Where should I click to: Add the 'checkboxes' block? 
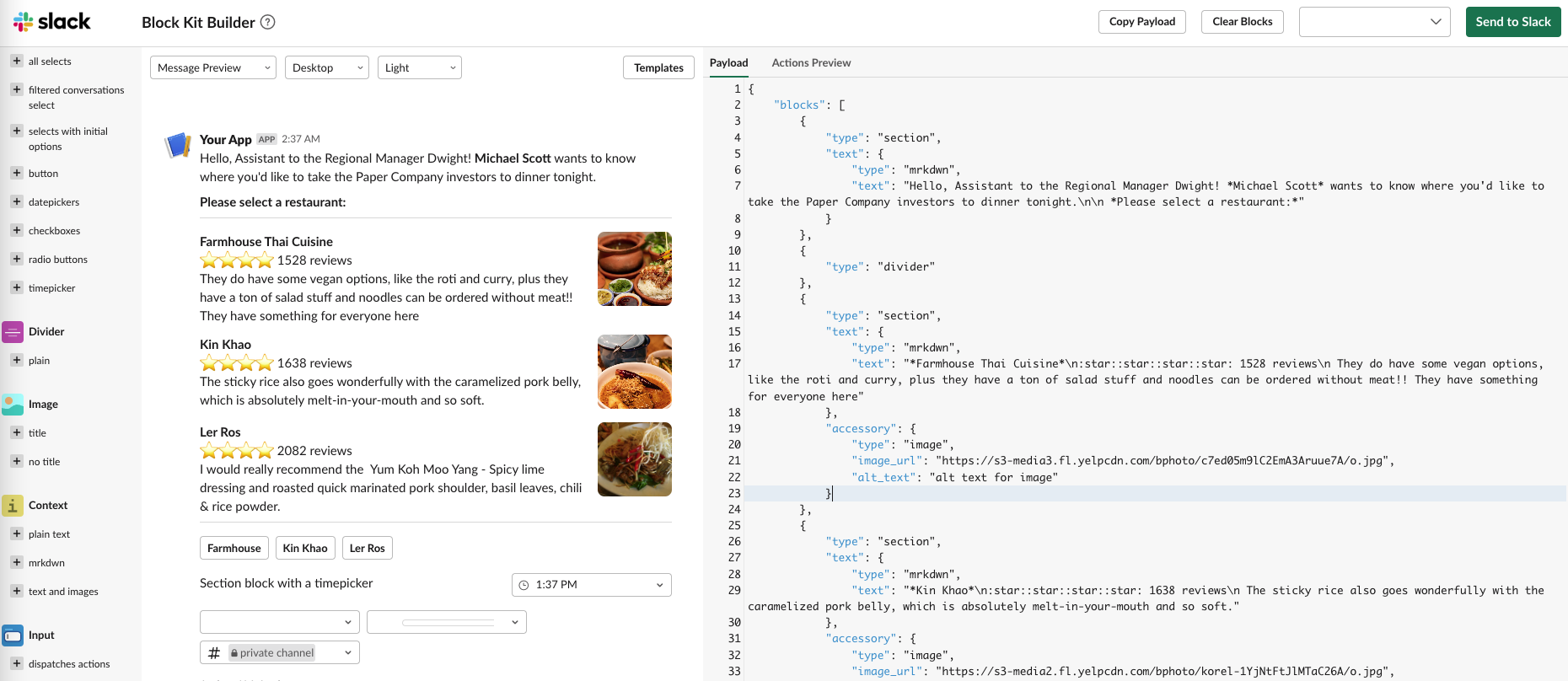coord(16,230)
